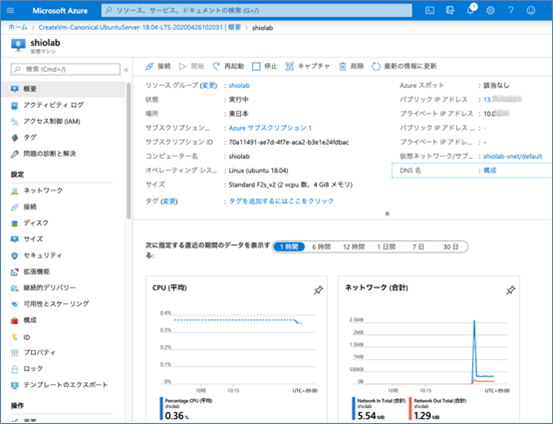Select the 7 日 time range

418,247
